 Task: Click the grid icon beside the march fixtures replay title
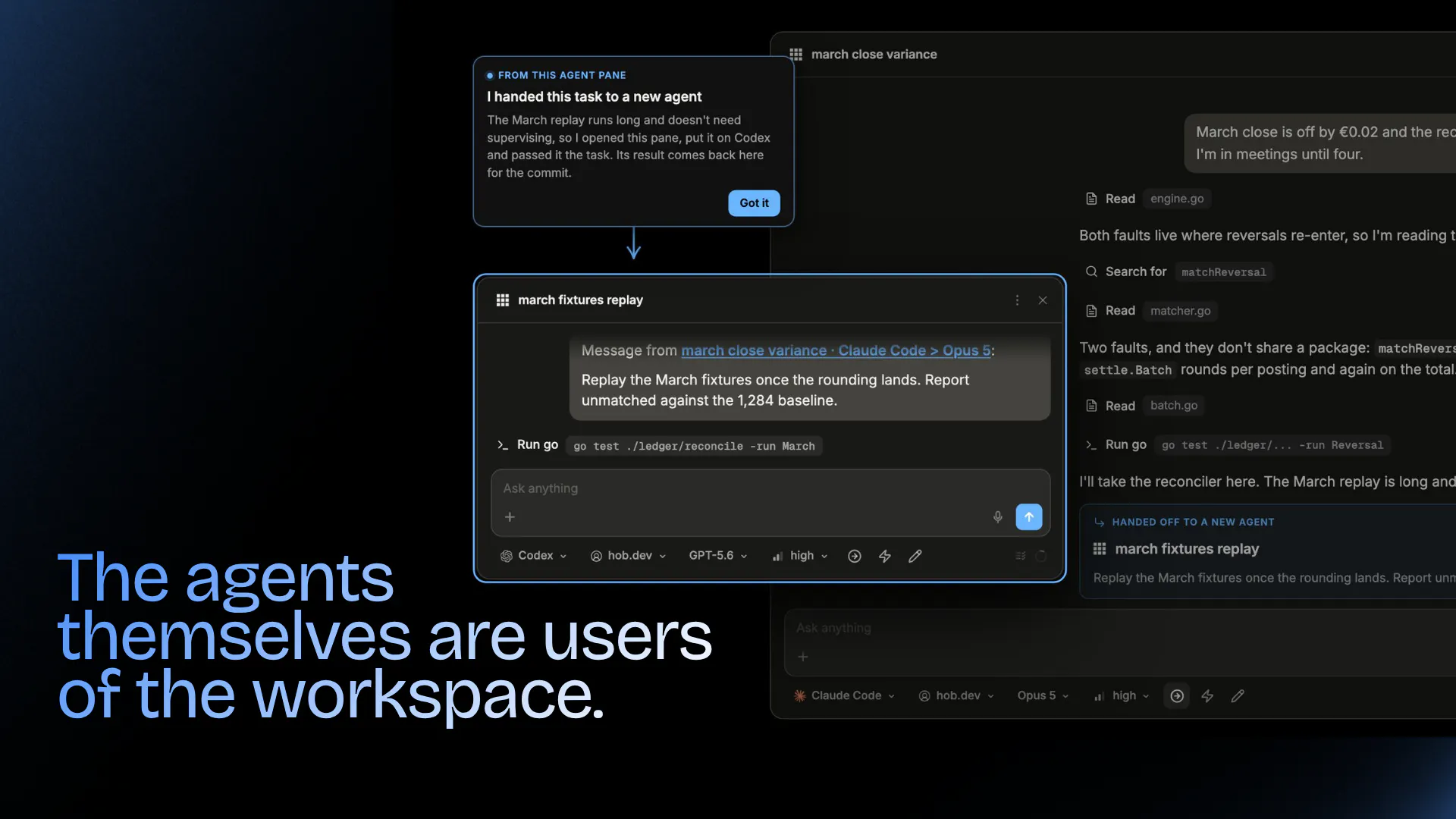[x=502, y=300]
